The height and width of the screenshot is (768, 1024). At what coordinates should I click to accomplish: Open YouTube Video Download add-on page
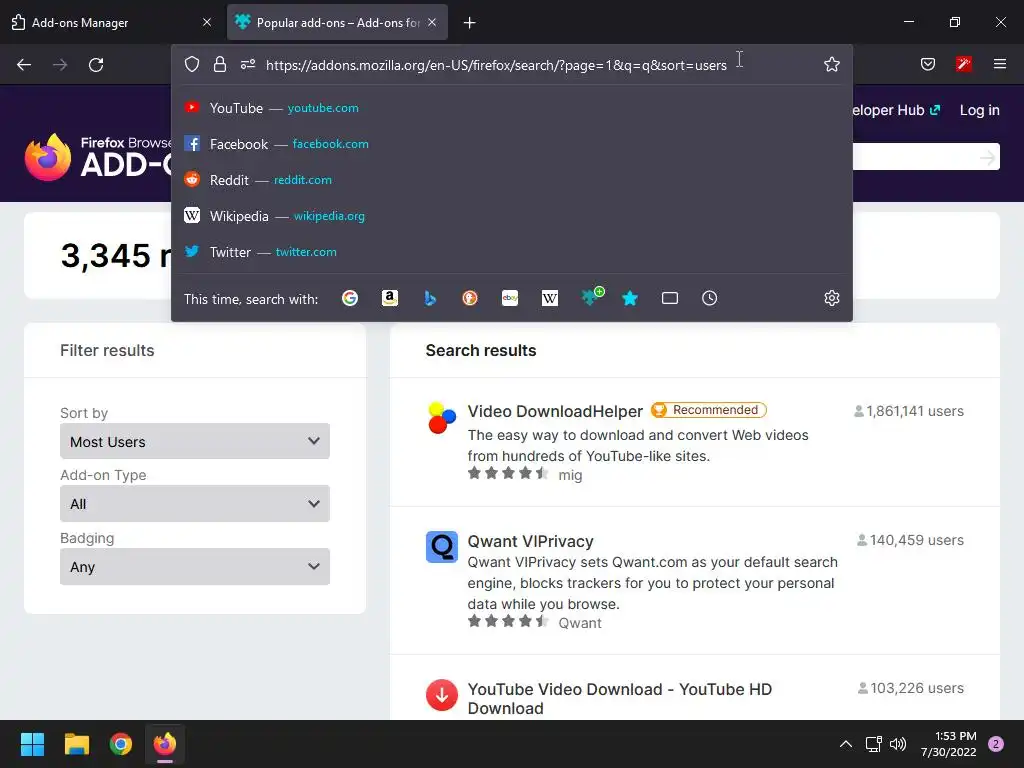pos(620,699)
